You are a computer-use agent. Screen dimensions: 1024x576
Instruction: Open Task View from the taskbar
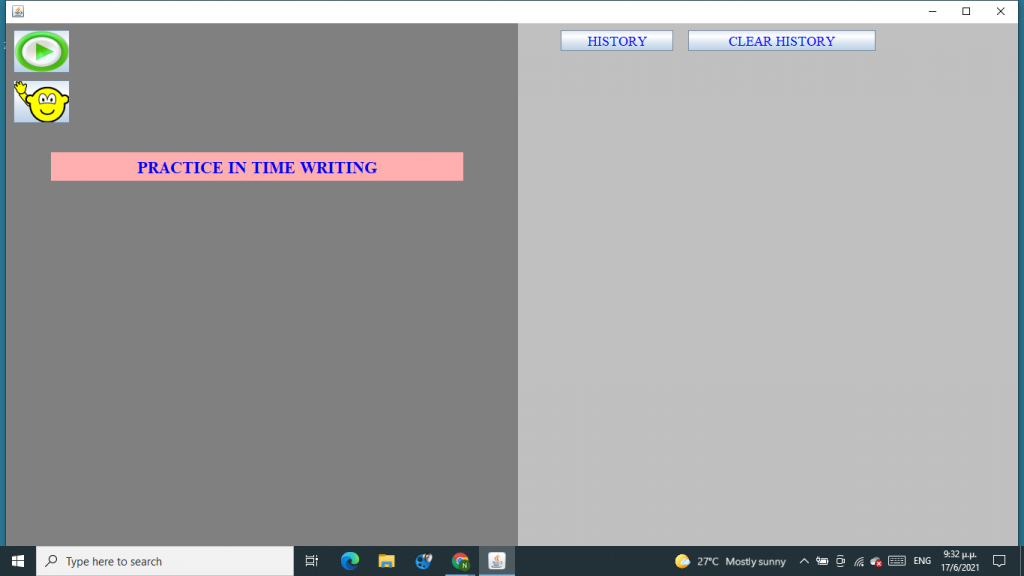pos(311,561)
